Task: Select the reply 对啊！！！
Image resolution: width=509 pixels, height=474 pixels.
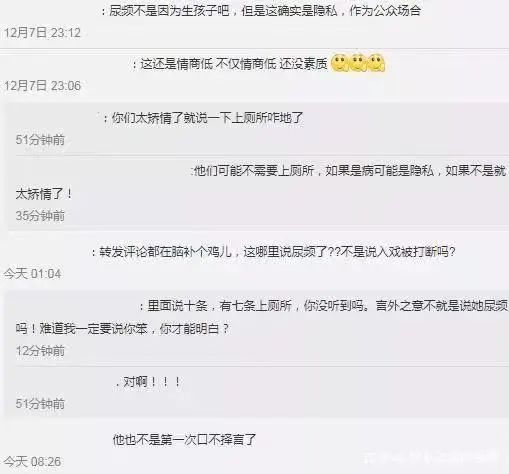Action: pyautogui.click(x=149, y=382)
